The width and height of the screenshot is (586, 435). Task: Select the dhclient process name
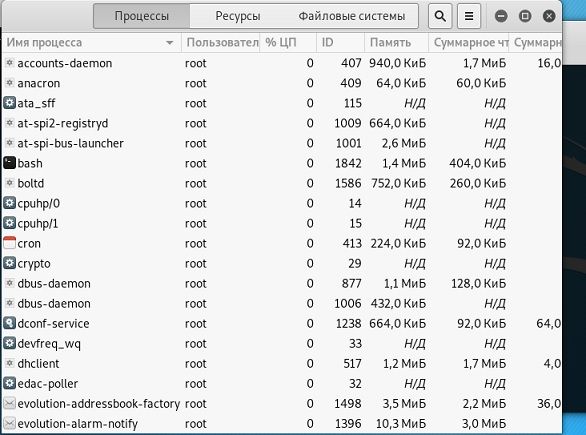click(x=38, y=364)
